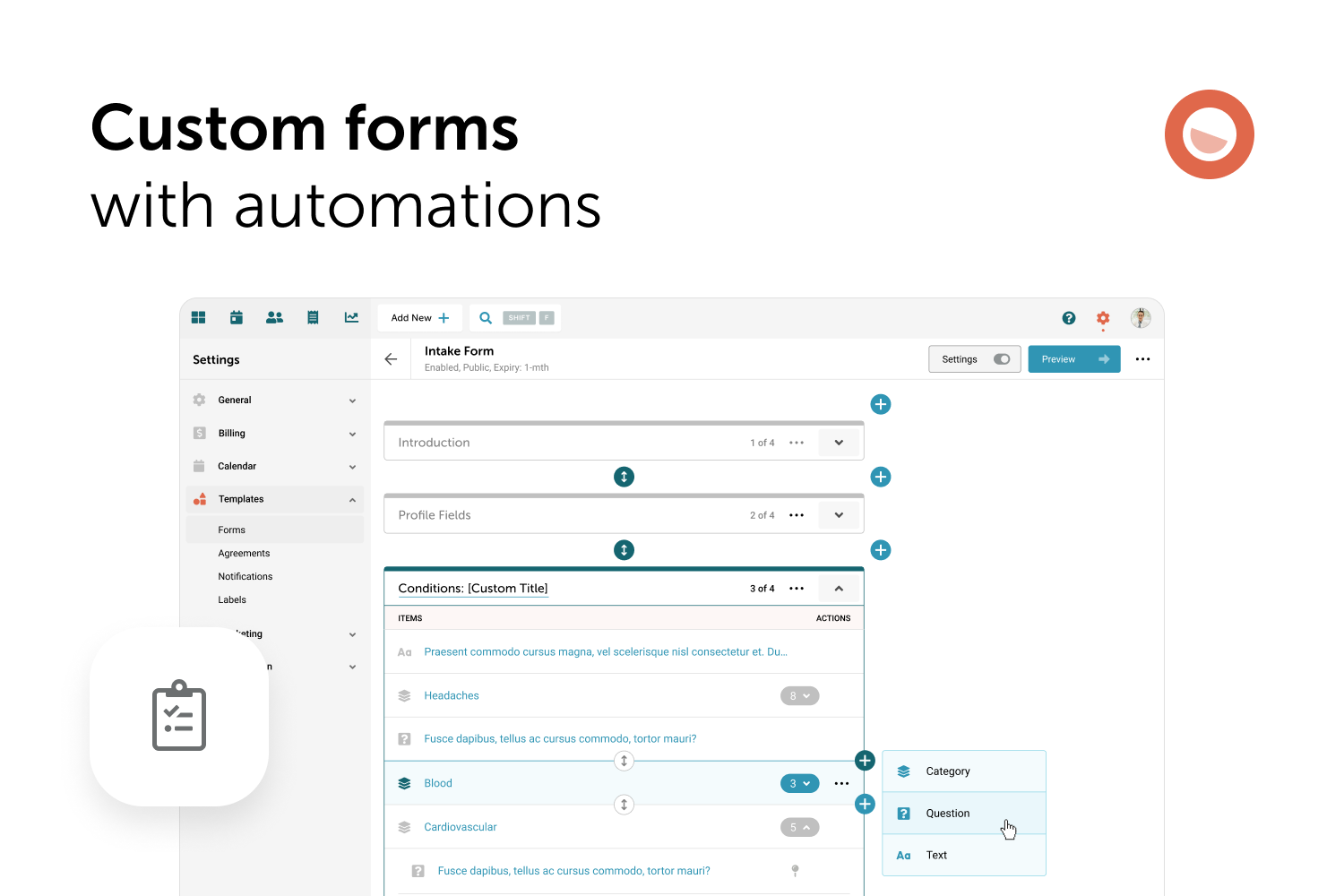The height and width of the screenshot is (896, 1344).
Task: Click the pin icon next to Fusce dapibus question
Action: pos(794,870)
